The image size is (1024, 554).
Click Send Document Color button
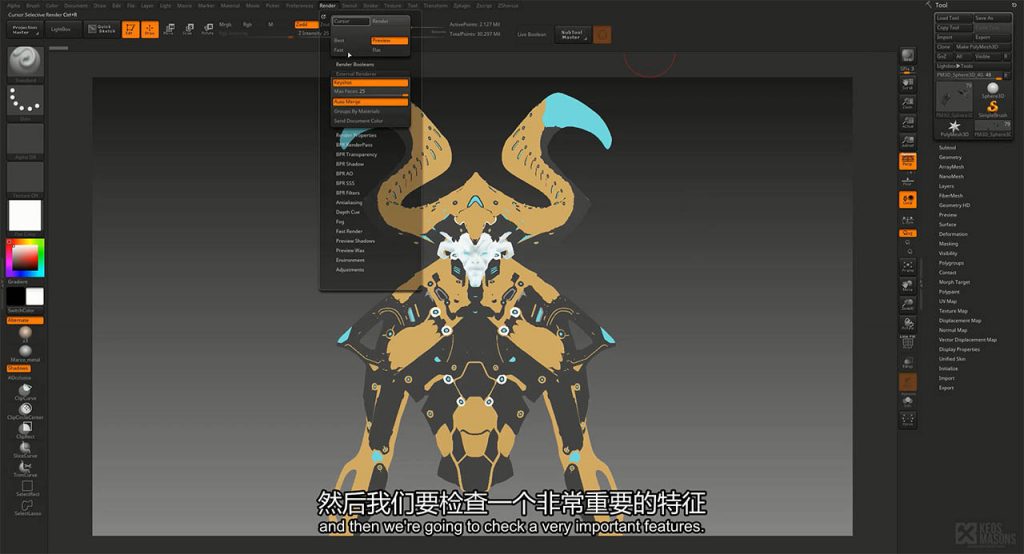pyautogui.click(x=370, y=121)
